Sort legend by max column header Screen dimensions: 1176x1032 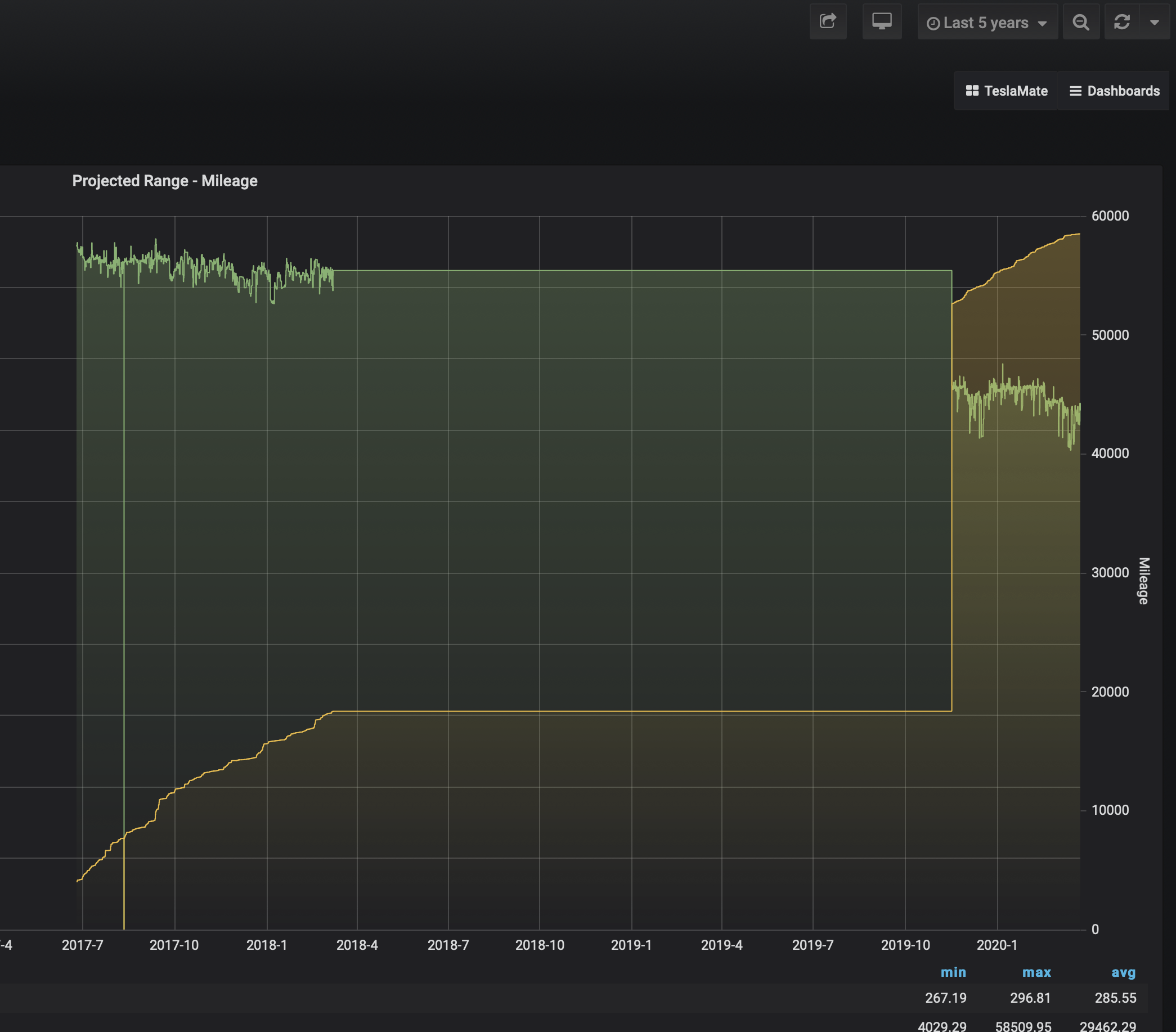coord(1036,972)
